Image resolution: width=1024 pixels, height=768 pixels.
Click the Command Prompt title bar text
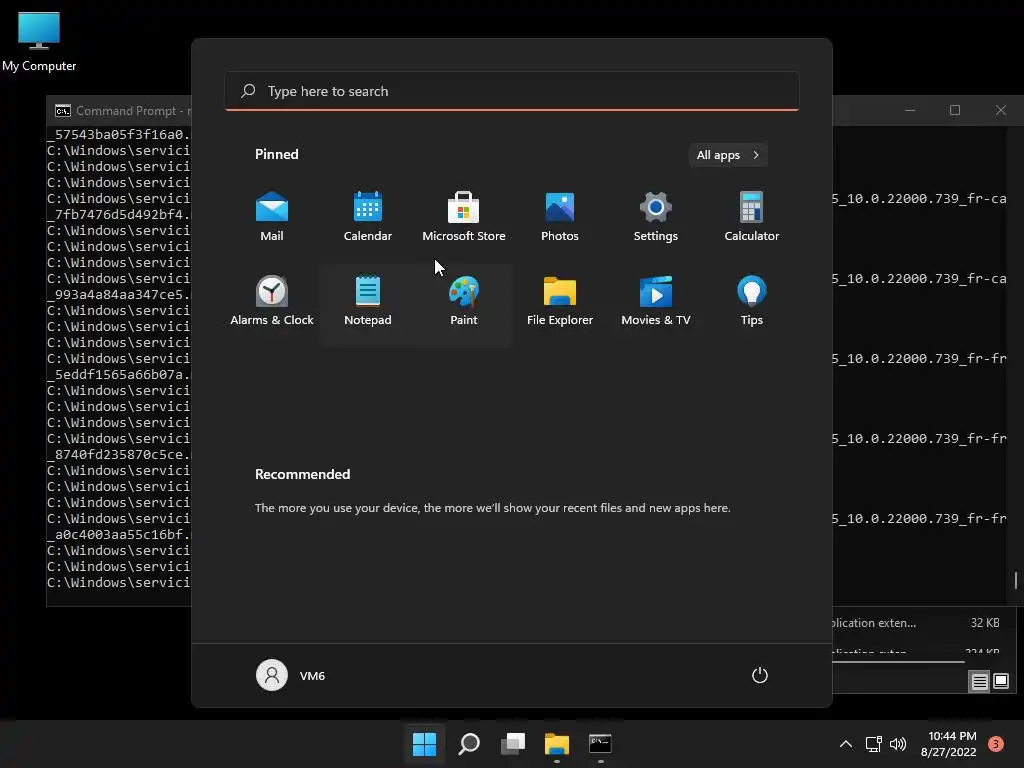click(x=133, y=111)
